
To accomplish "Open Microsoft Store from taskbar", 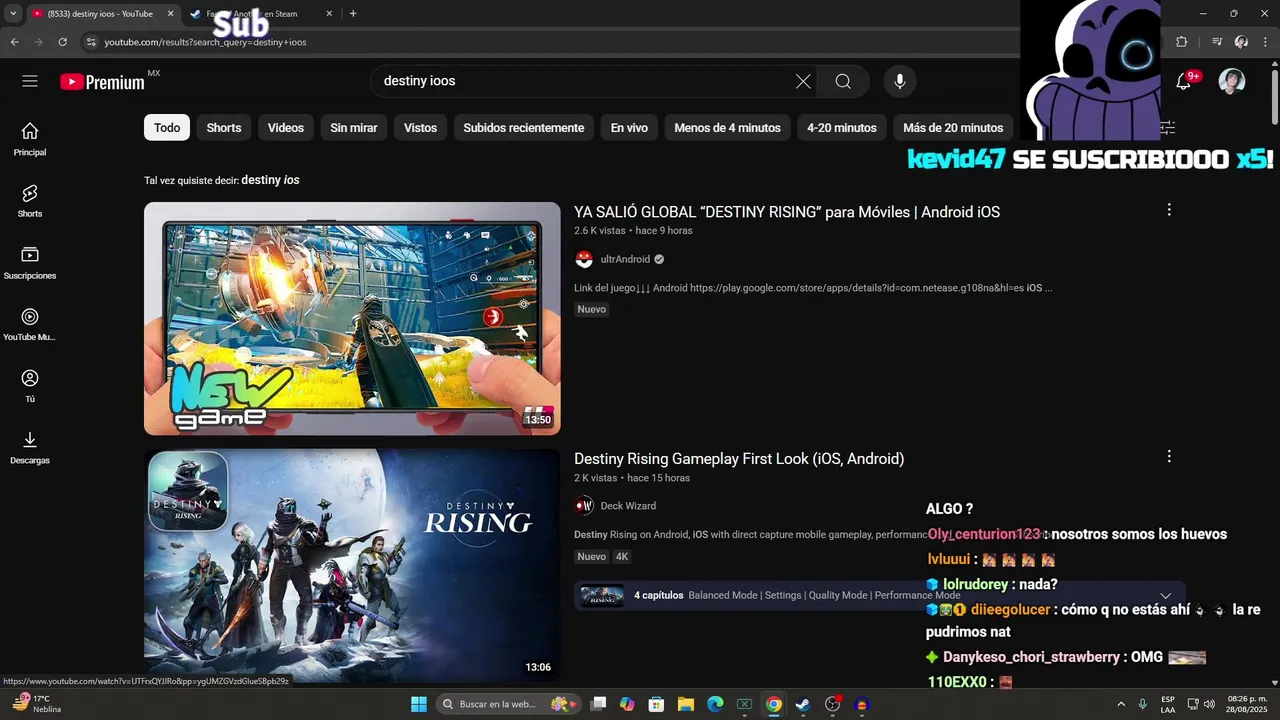I will pos(656,704).
